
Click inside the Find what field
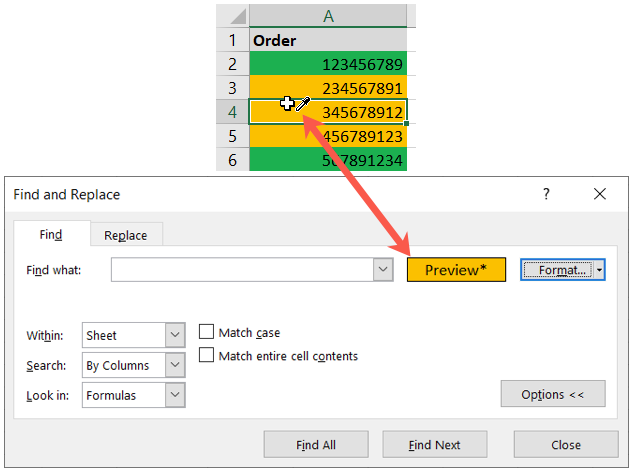(x=242, y=270)
